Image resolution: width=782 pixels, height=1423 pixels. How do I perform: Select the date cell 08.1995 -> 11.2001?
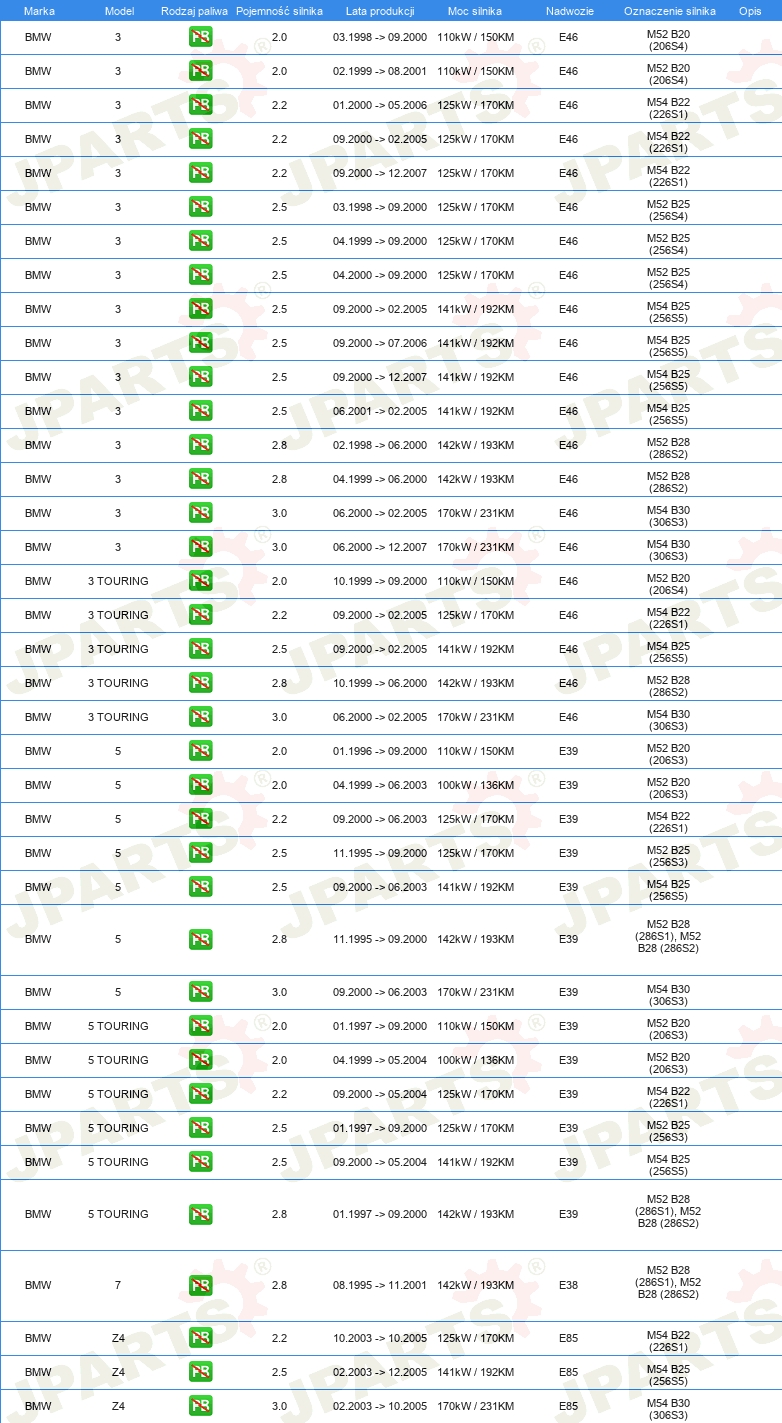pos(380,1285)
